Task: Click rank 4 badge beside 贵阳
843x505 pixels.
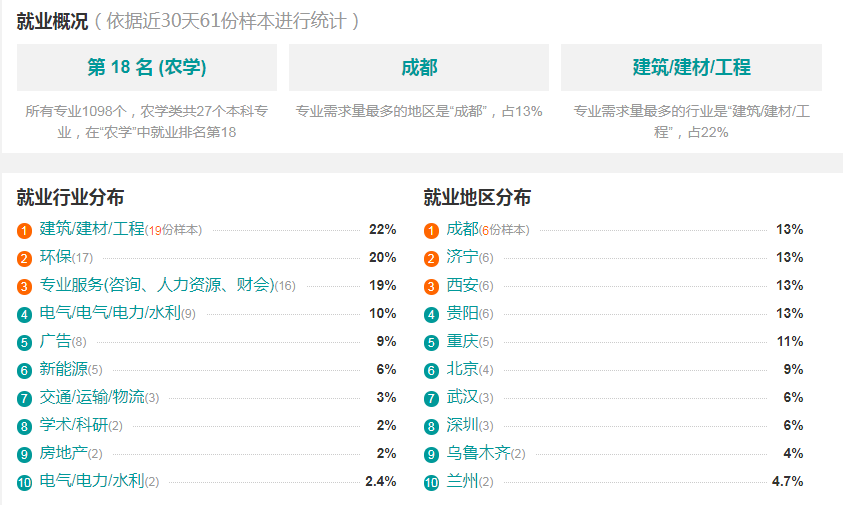Action: [x=431, y=315]
